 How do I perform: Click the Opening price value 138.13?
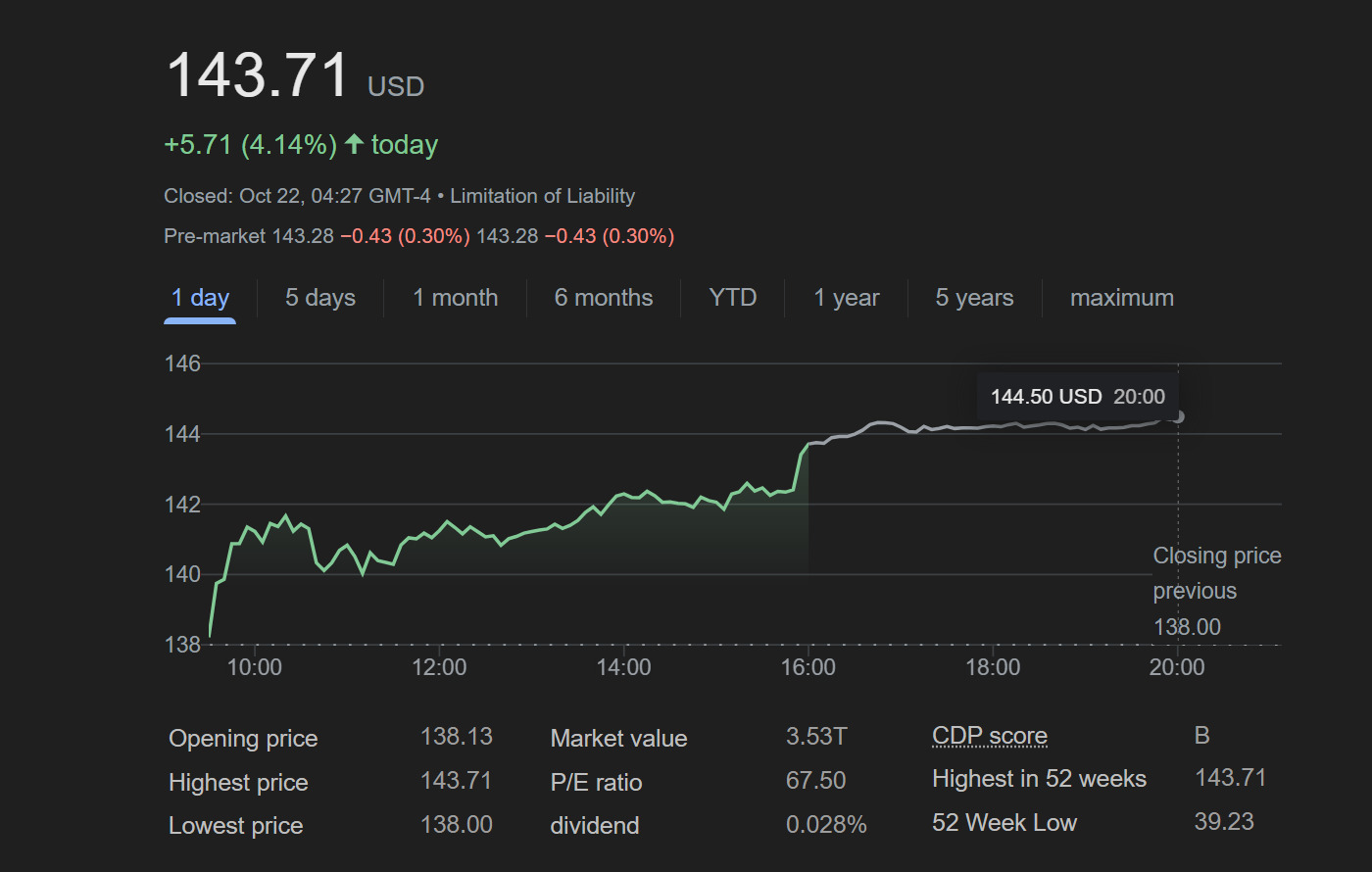(456, 737)
